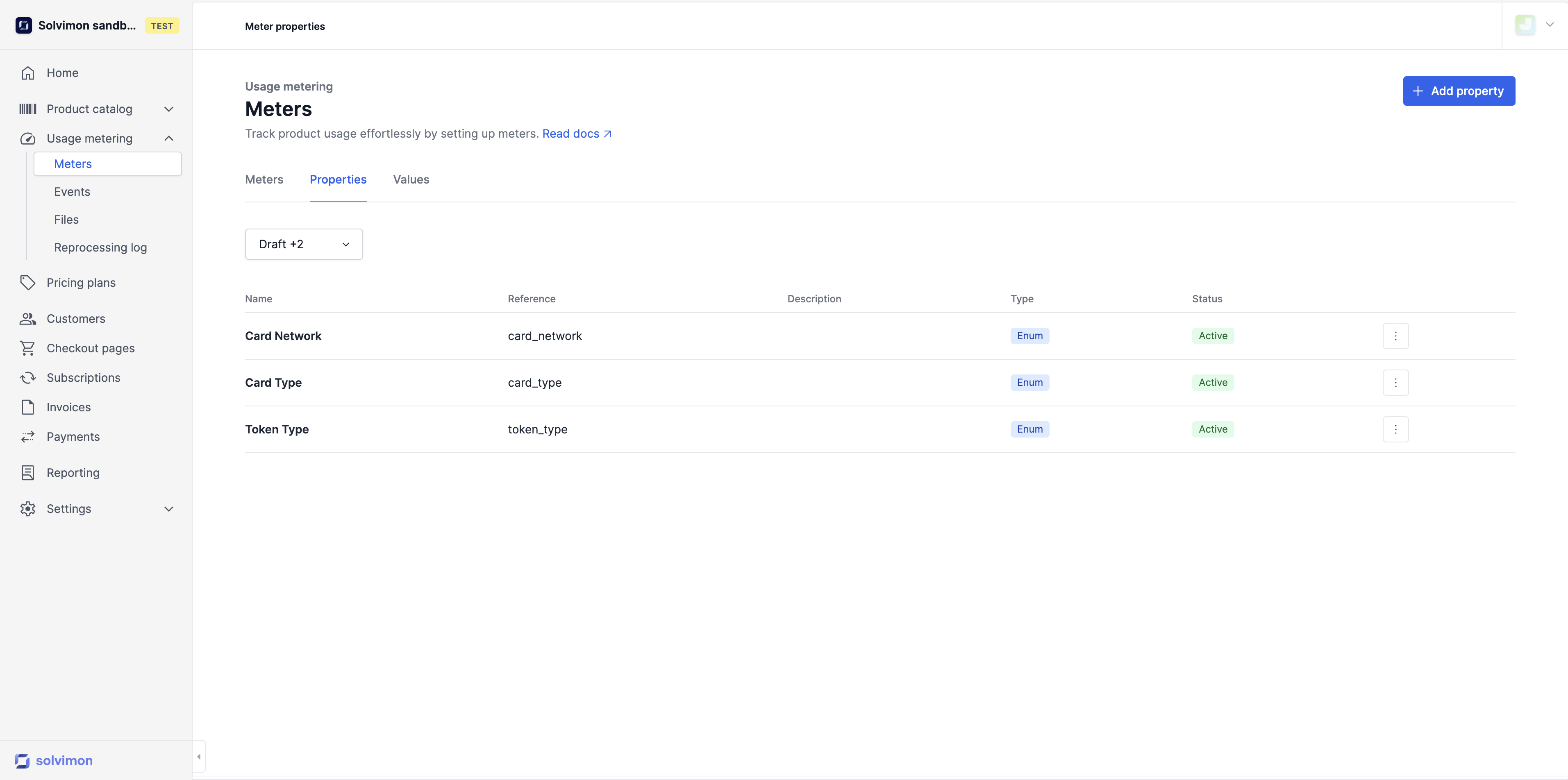Click the Add property button
The width and height of the screenshot is (1568, 780).
(1459, 91)
